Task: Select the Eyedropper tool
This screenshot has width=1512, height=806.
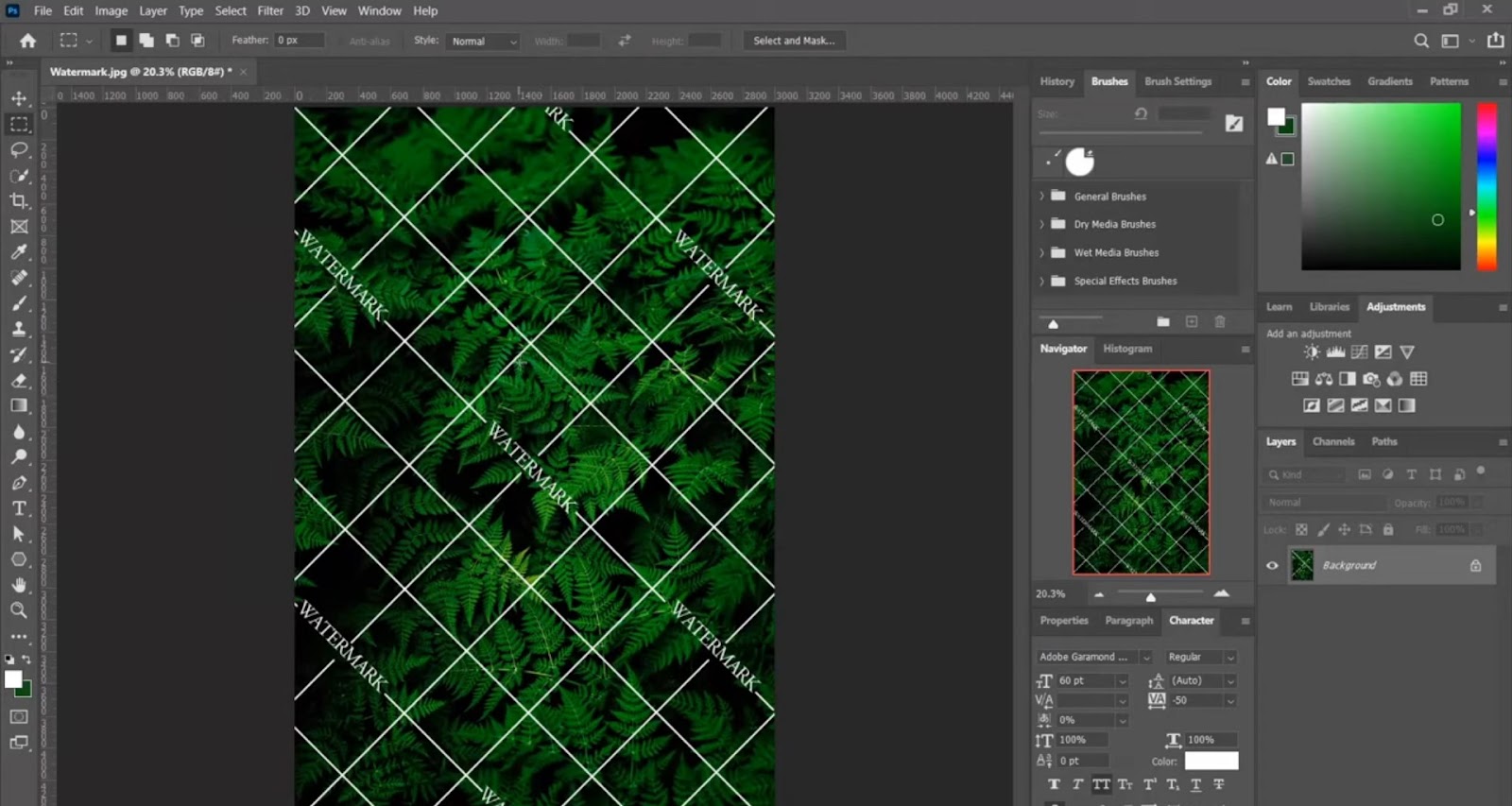Action: coord(19,252)
